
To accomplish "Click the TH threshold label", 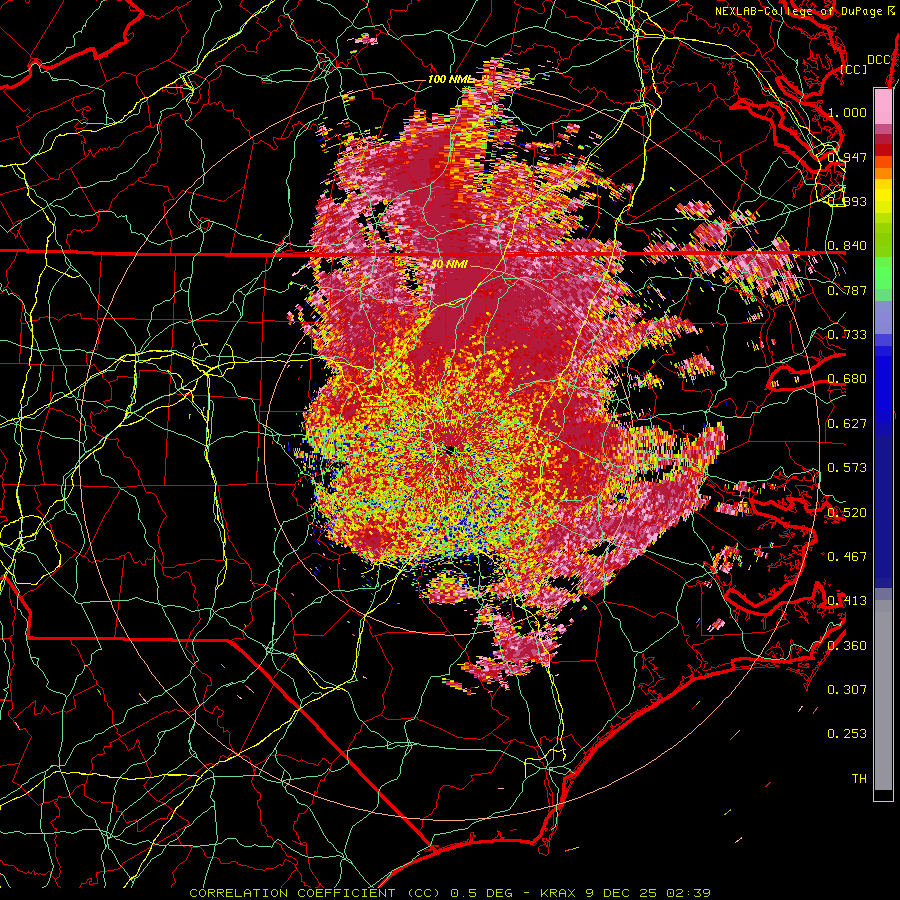I will (x=859, y=779).
